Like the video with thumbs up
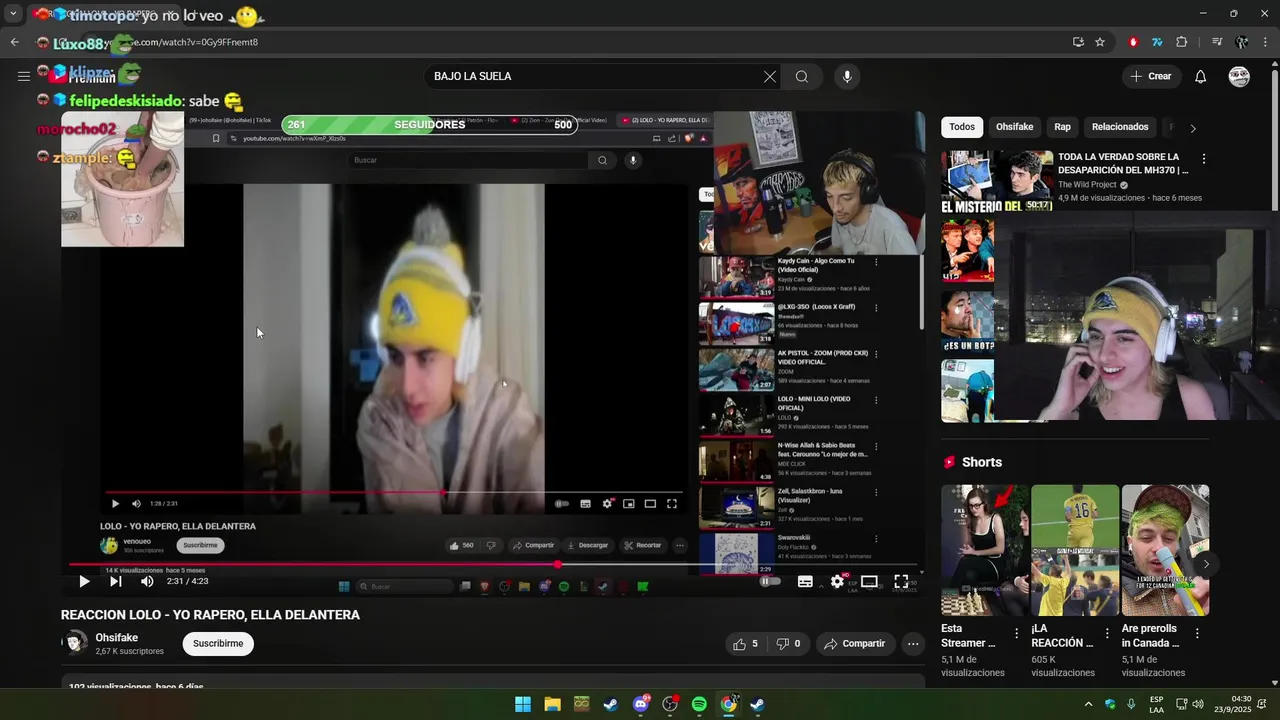This screenshot has width=1280, height=720. click(746, 644)
